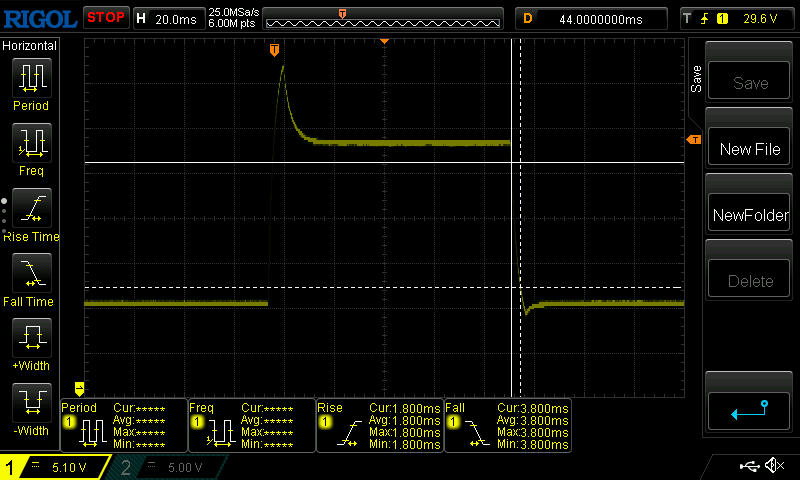
Task: Click the orange trigger position T marker on the grid
Action: click(x=274, y=50)
